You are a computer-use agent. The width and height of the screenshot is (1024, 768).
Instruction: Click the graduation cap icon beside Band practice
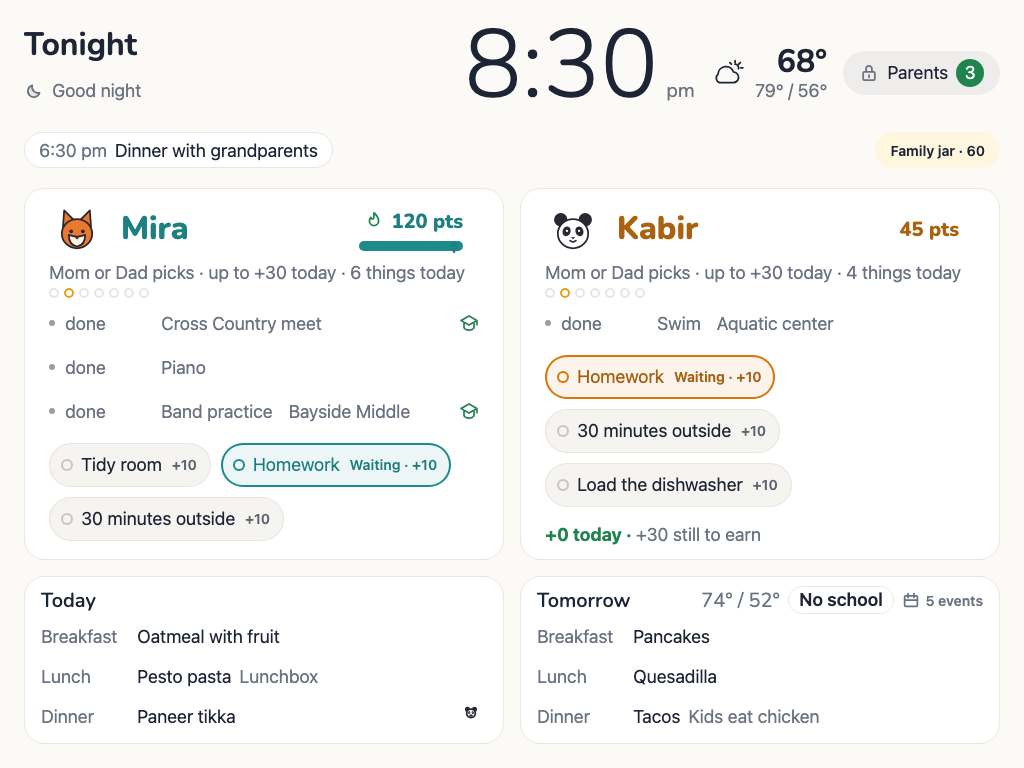tap(469, 411)
